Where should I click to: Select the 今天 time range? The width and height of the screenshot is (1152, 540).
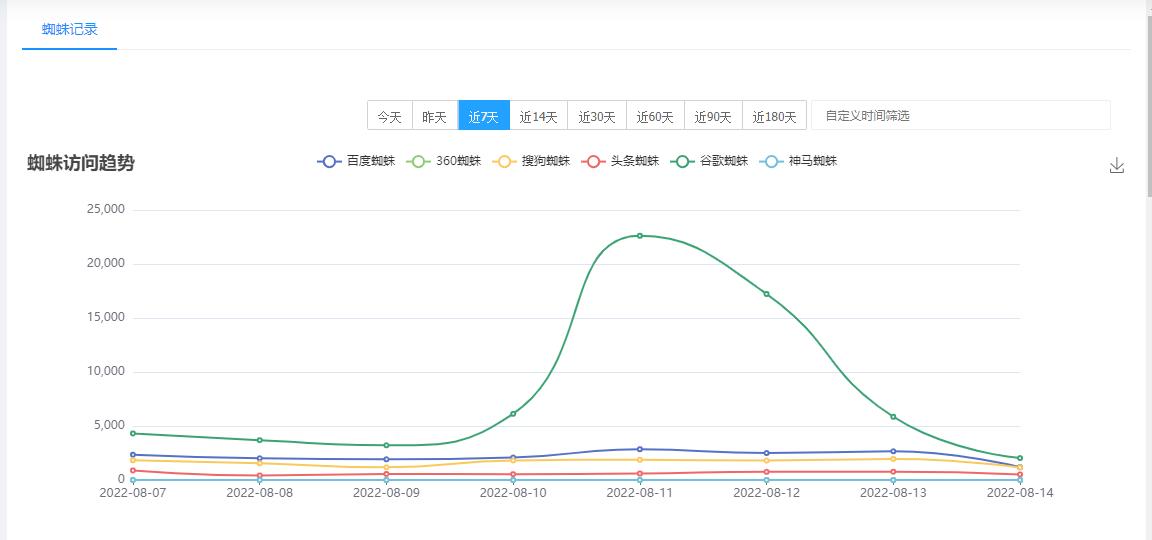pos(390,116)
